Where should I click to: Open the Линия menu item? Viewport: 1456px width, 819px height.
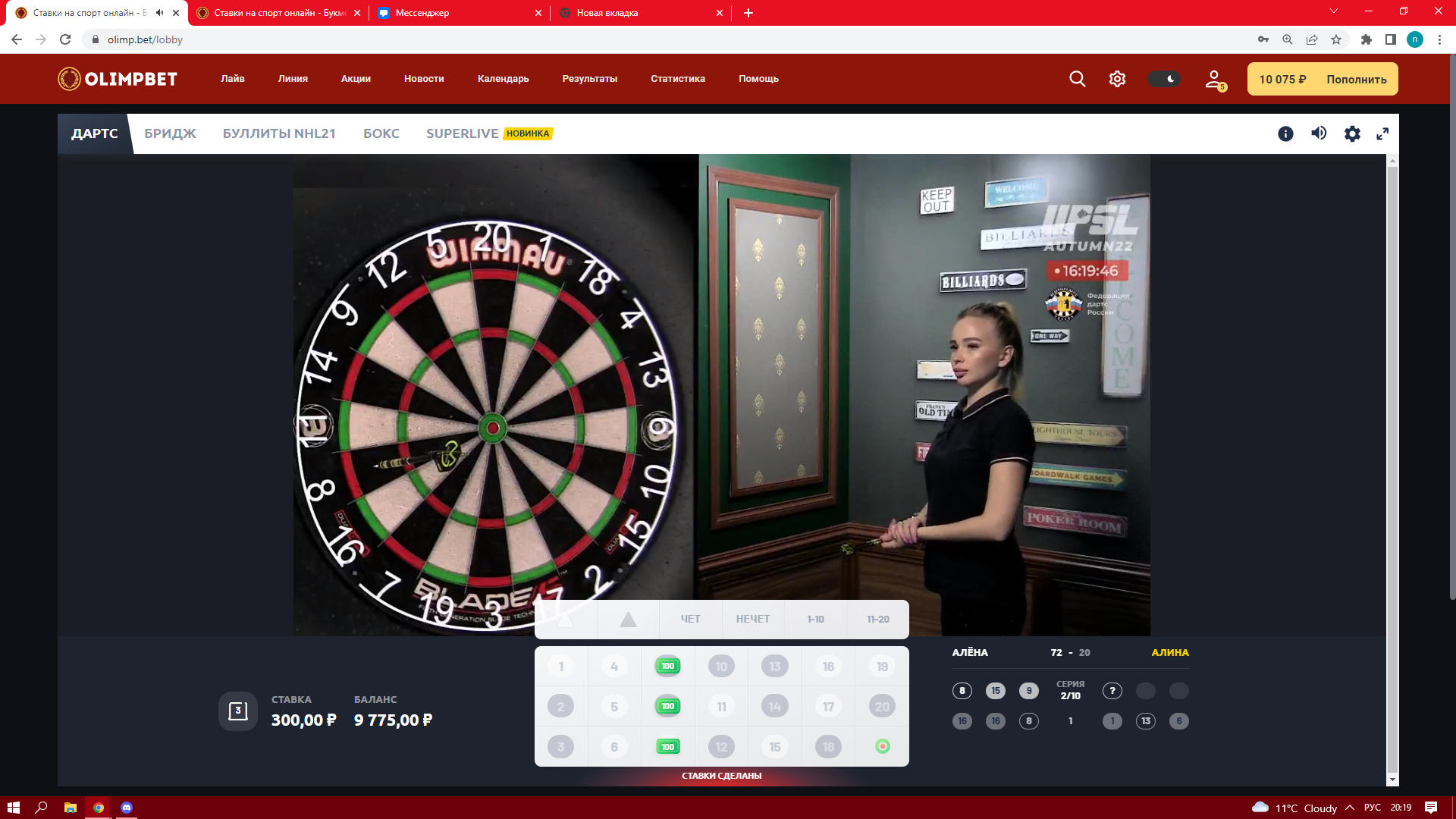(x=293, y=79)
